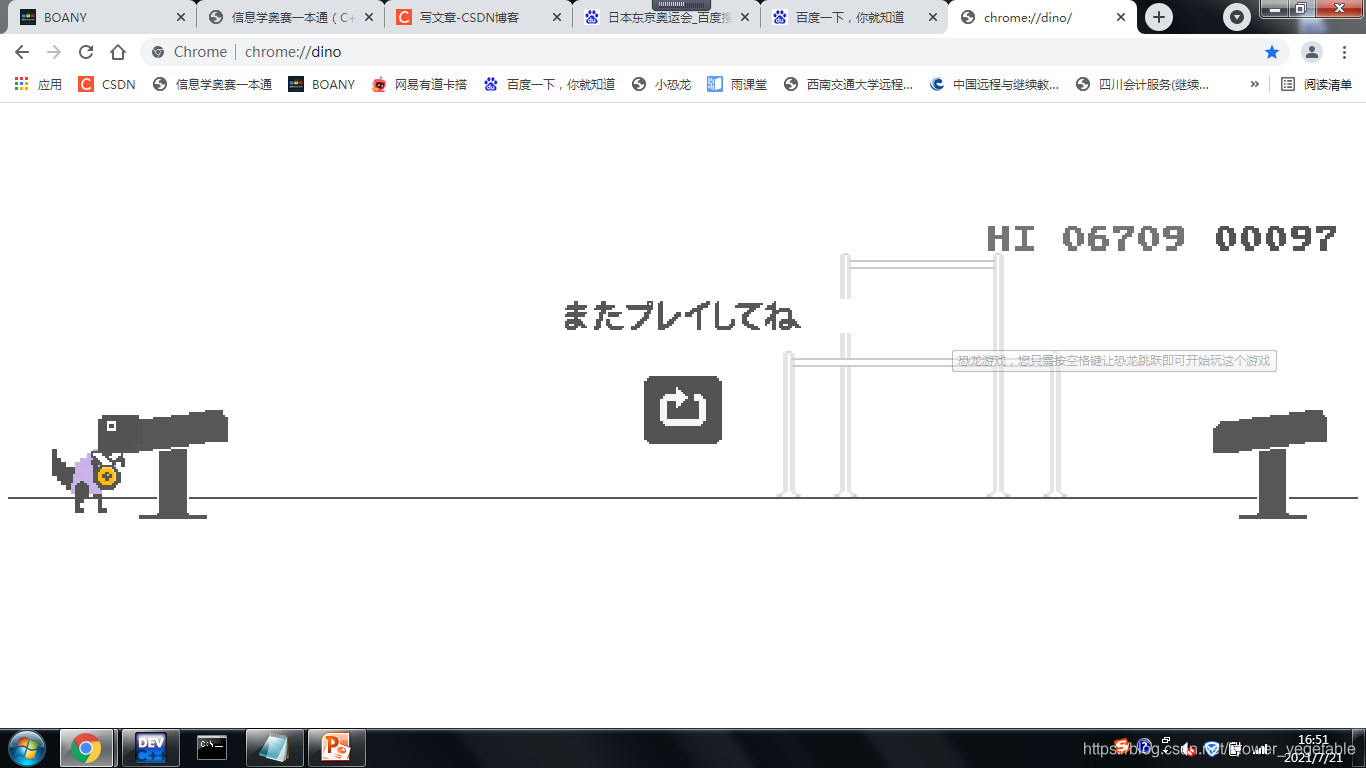Click the address bar showing chrome://dino
The image size is (1366, 768).
pos(714,52)
